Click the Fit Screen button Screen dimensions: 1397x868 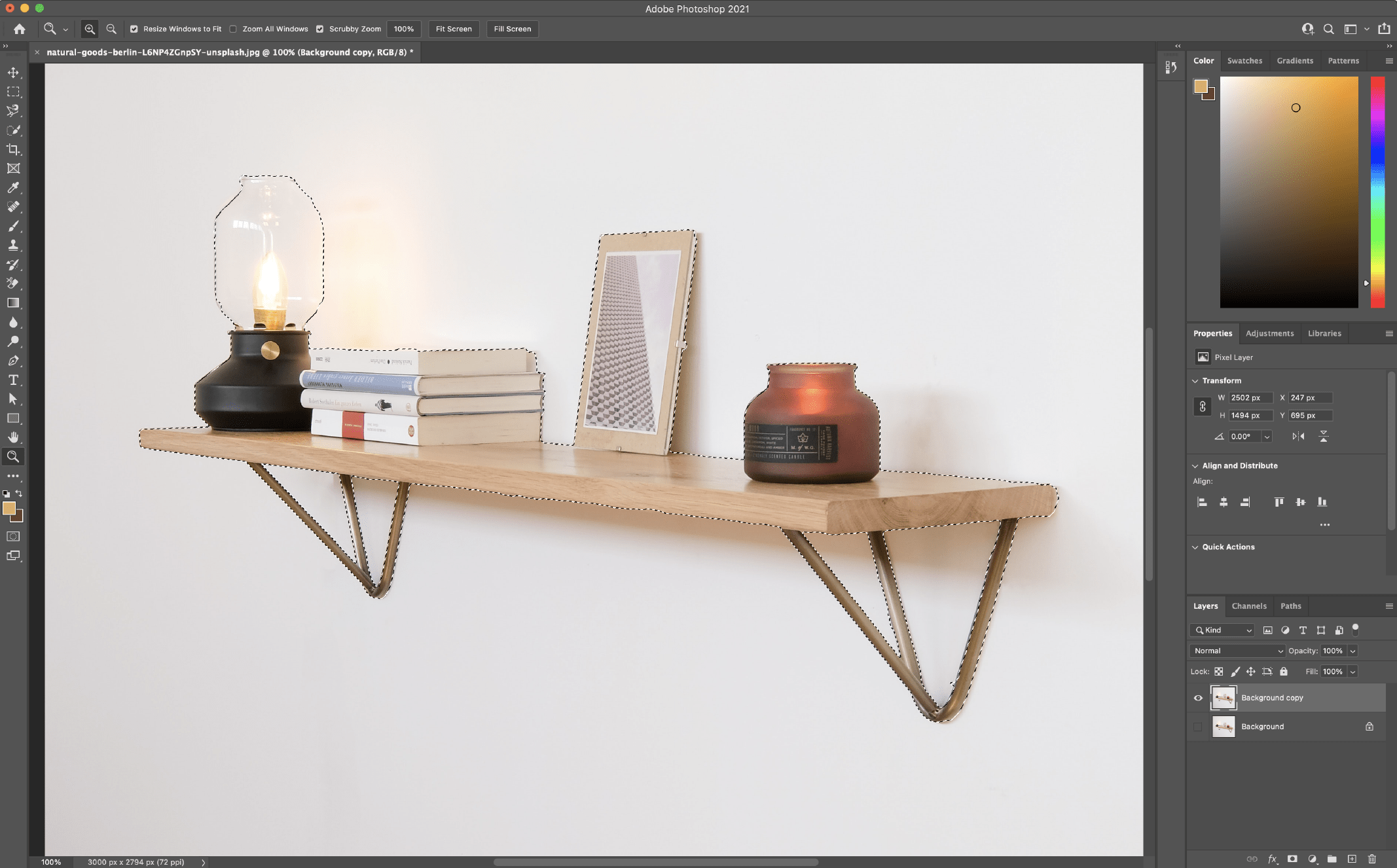point(453,28)
